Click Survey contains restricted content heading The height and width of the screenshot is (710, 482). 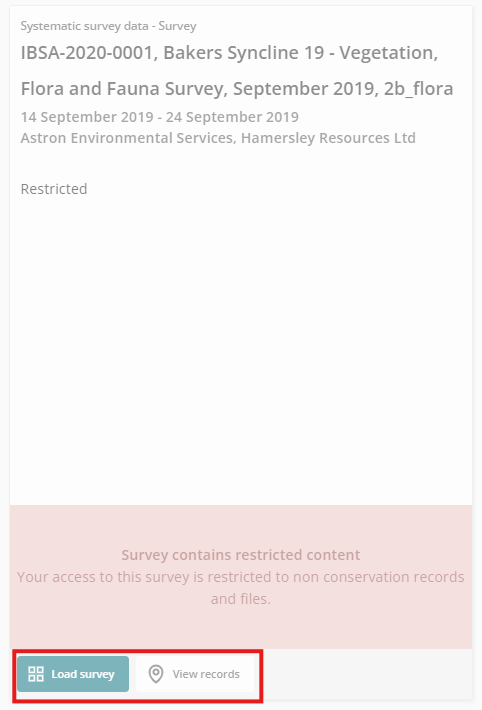tap(241, 555)
